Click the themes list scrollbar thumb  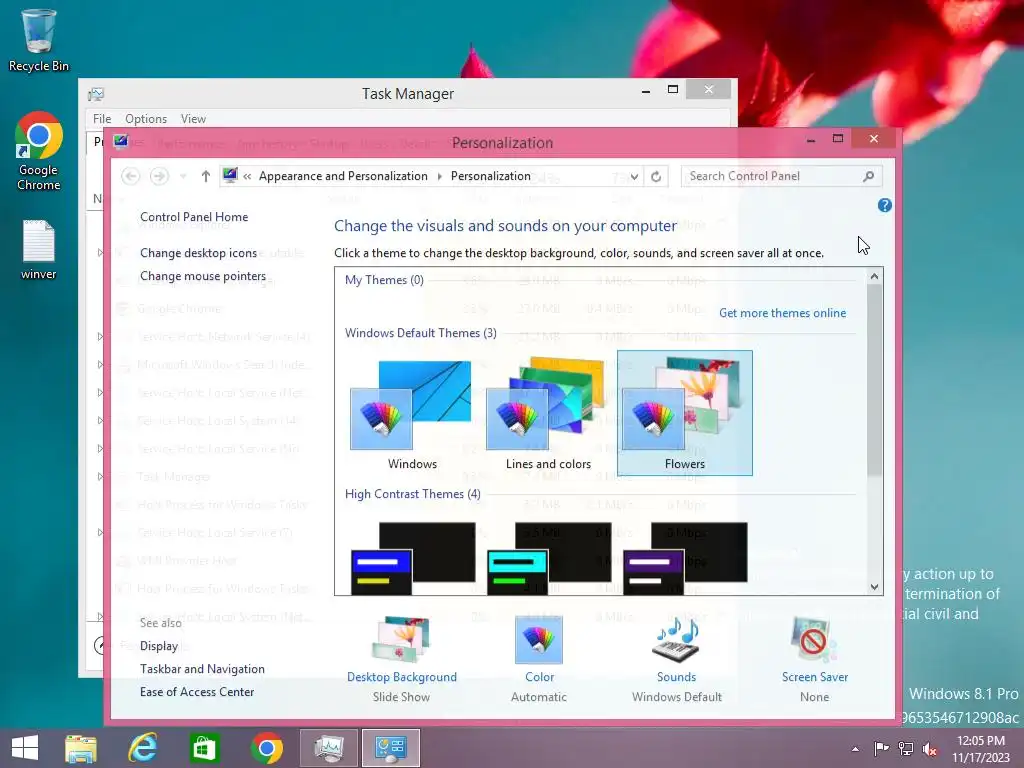pyautogui.click(x=874, y=380)
